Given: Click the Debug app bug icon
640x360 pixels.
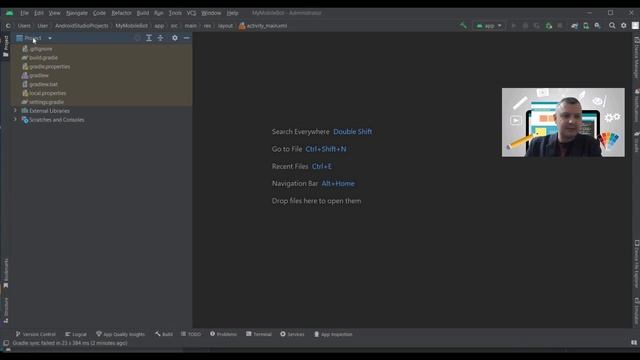Looking at the screenshot, I should pos(549,25).
